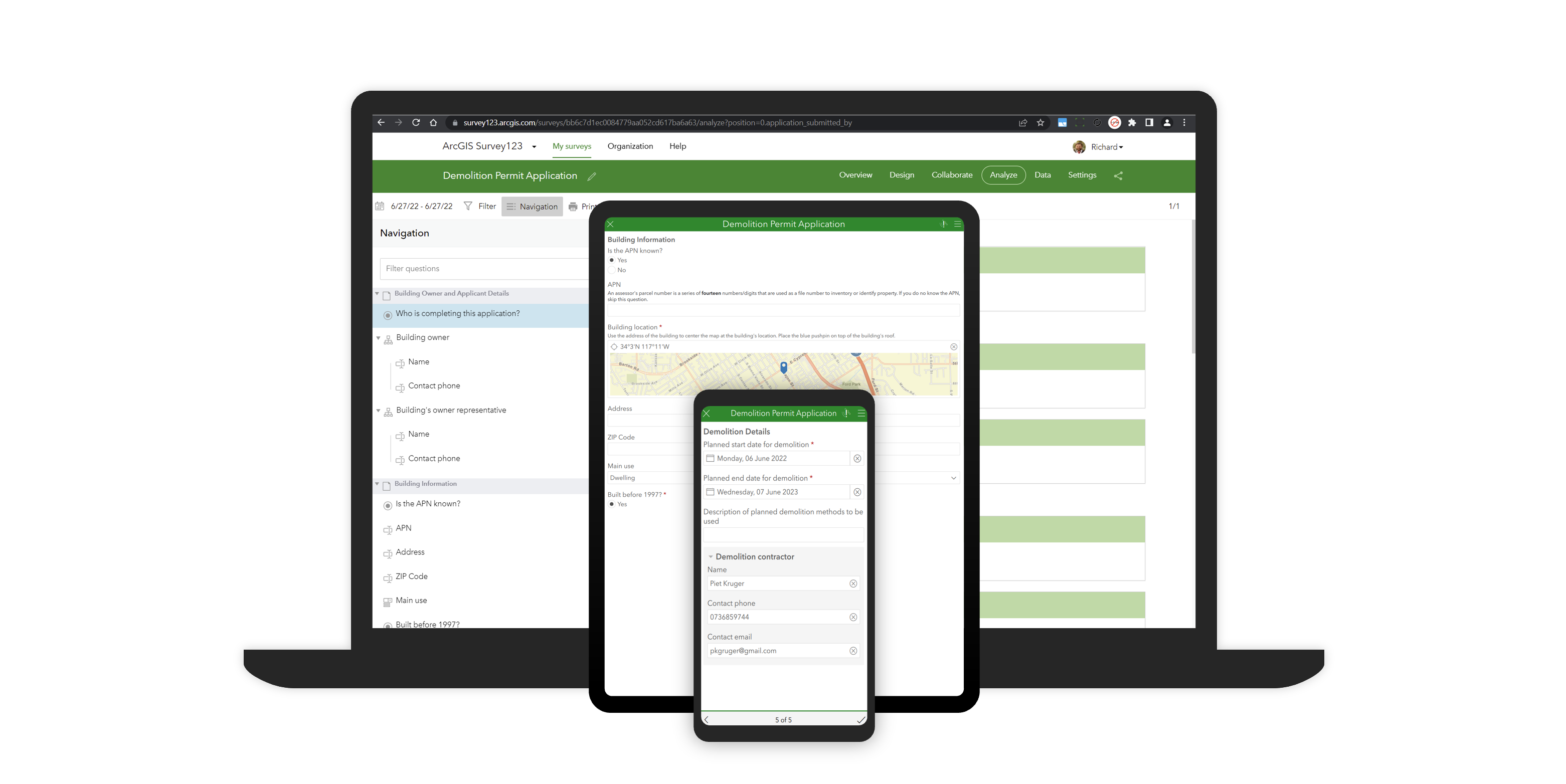Click the share icon in green header
This screenshot has width=1566, height=784.
coord(1118,175)
